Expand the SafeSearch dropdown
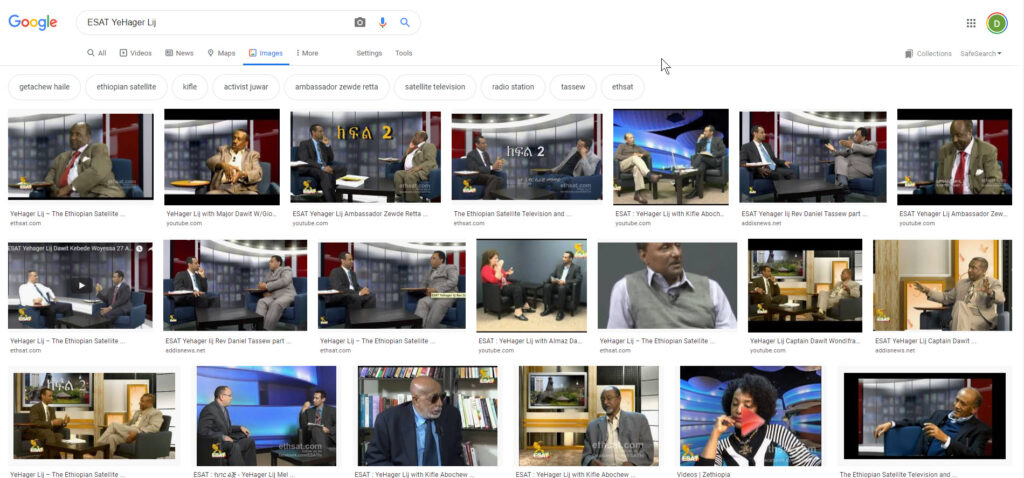The image size is (1024, 478). [x=981, y=54]
